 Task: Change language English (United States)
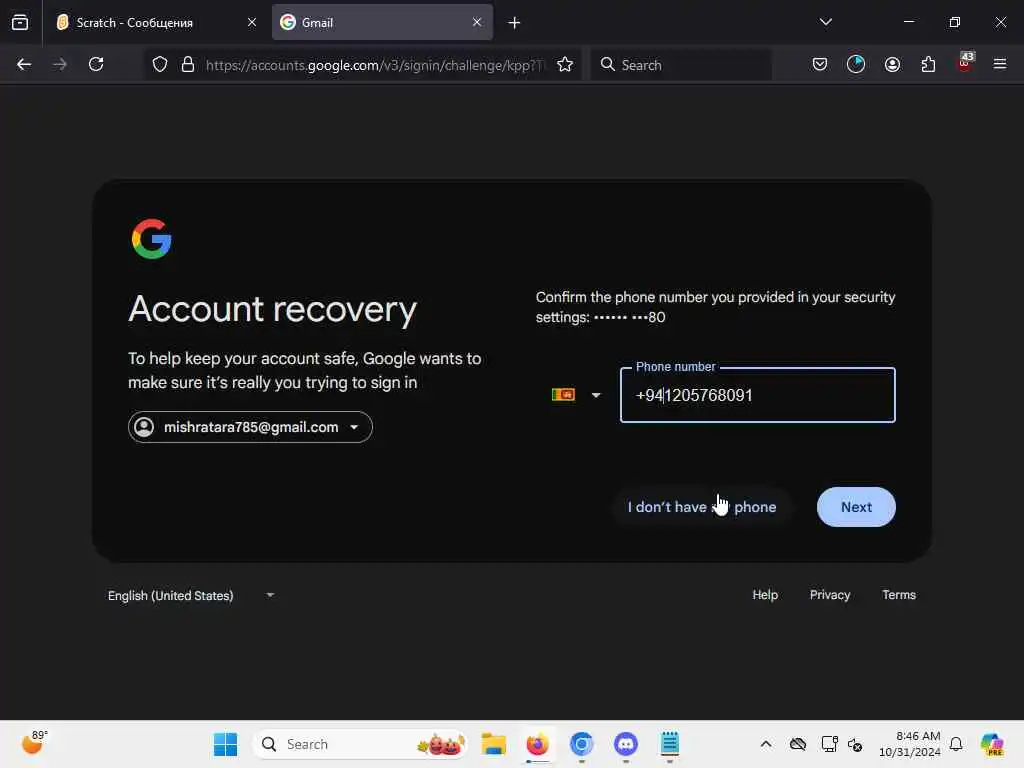pos(191,596)
